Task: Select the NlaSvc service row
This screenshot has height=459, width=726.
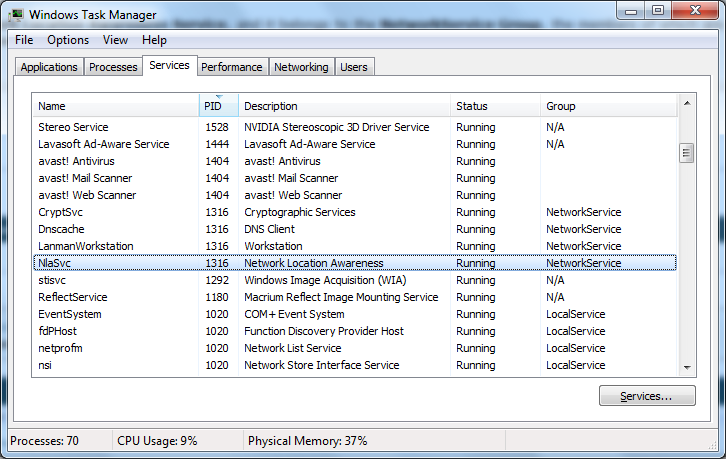Action: click(x=355, y=263)
